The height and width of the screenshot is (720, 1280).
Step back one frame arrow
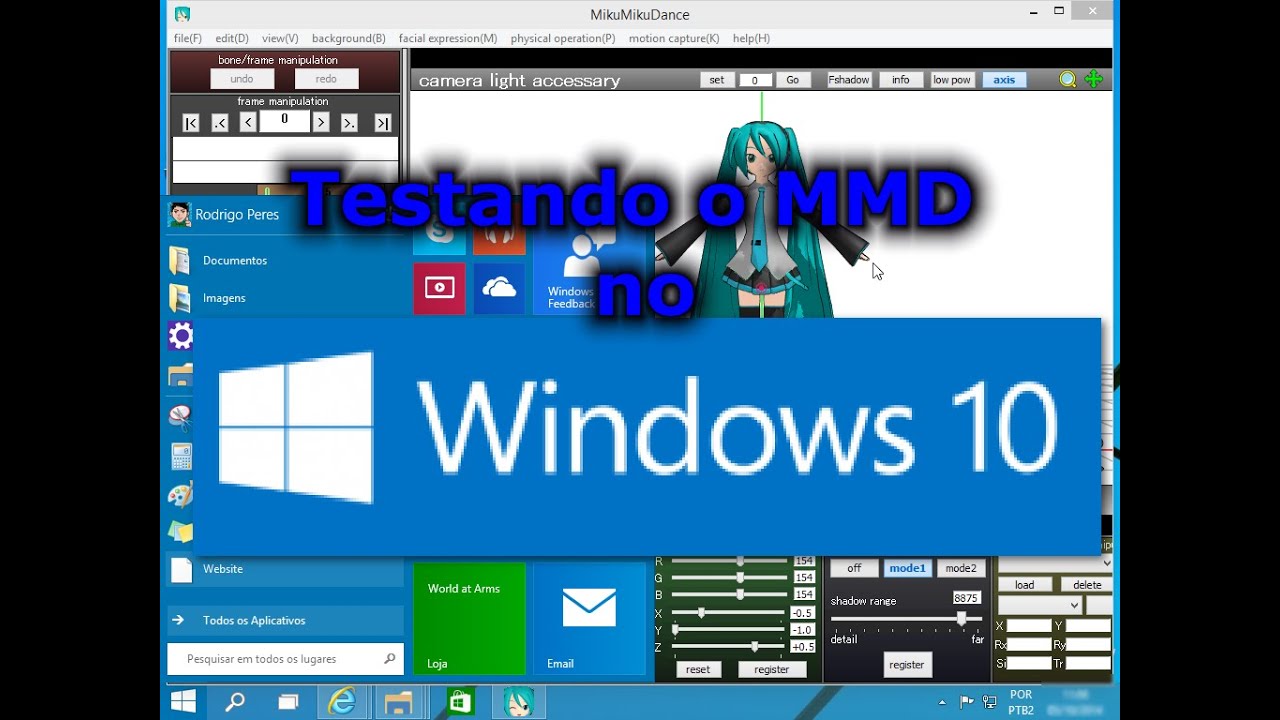coord(248,123)
